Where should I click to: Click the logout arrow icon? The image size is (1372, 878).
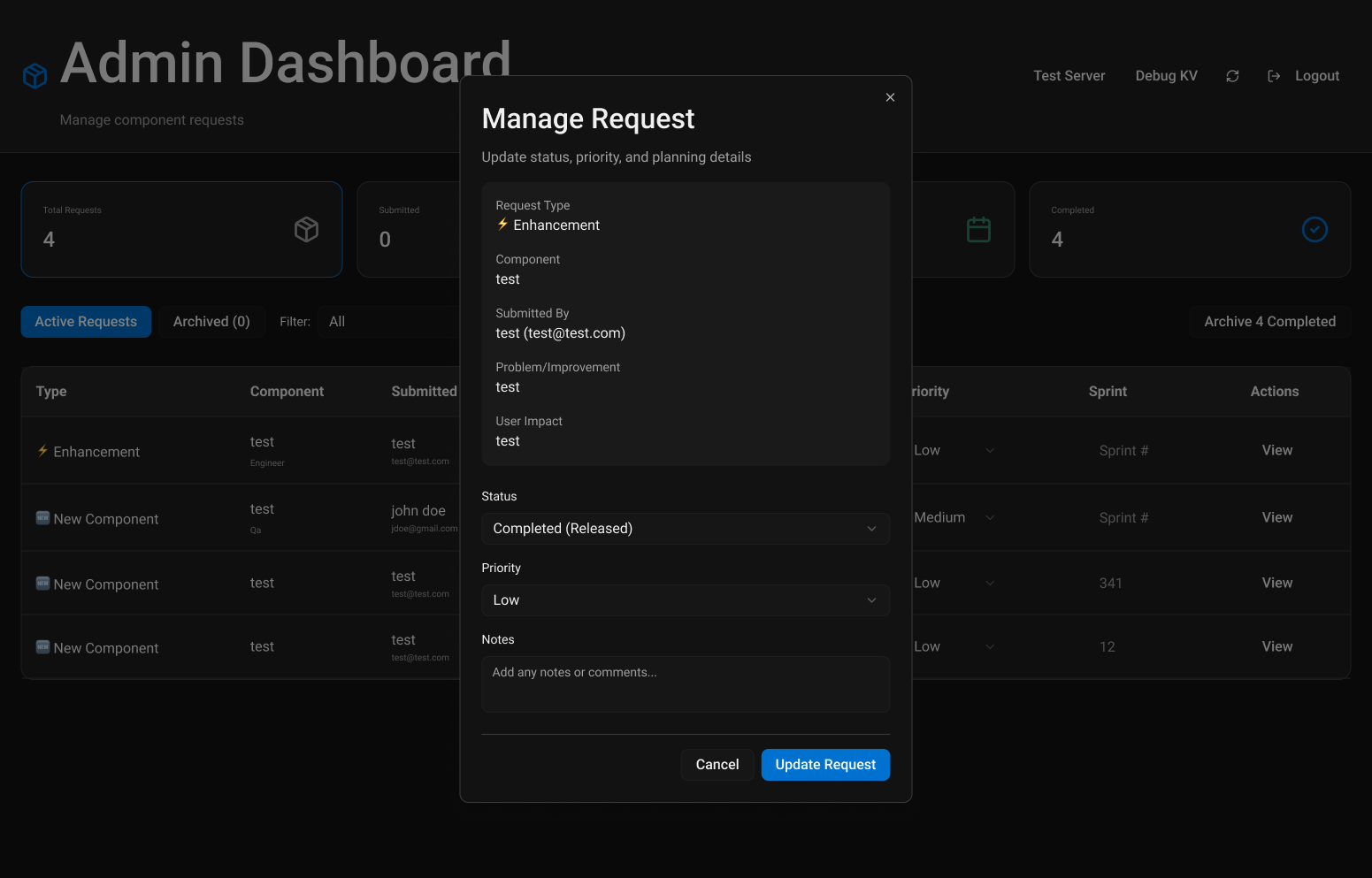pos(1274,76)
